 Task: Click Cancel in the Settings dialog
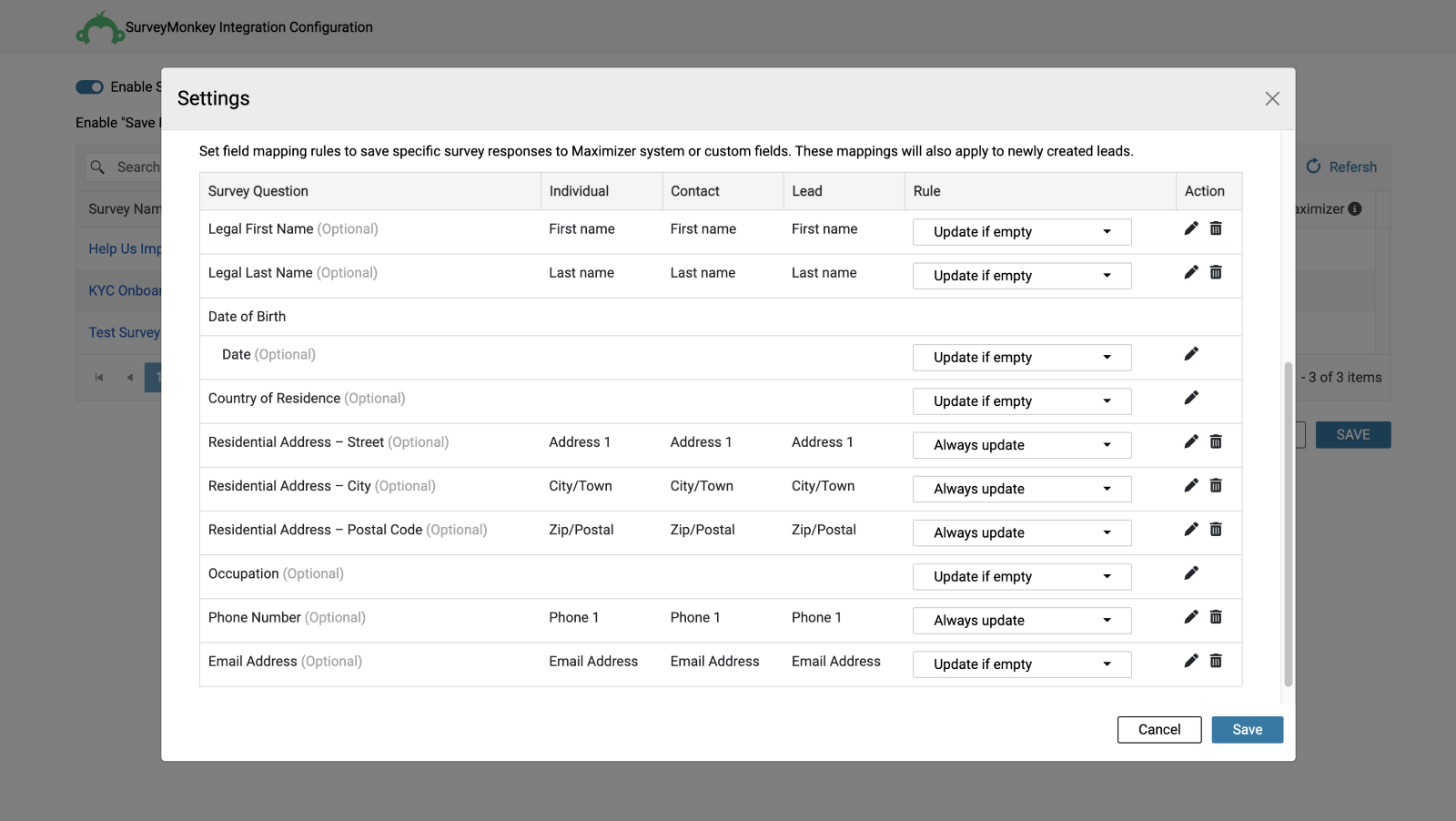click(1159, 730)
